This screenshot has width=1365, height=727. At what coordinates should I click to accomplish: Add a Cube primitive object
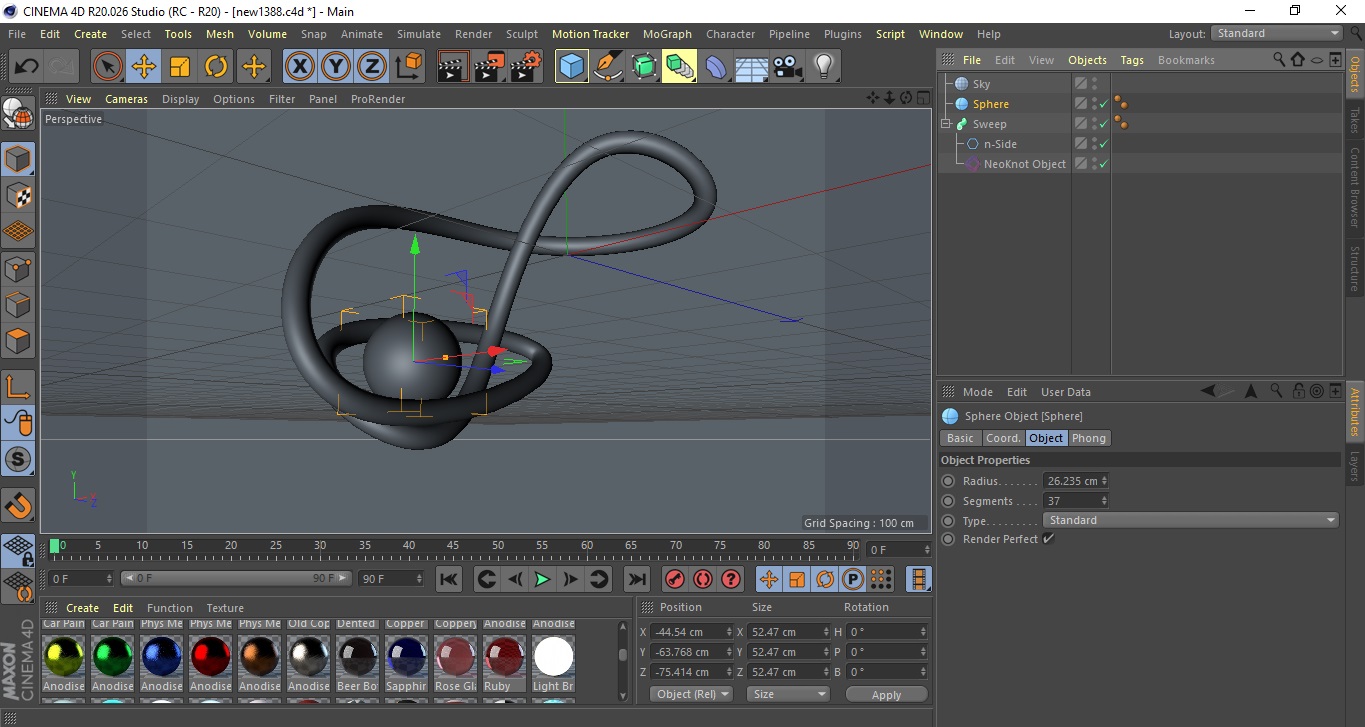coord(571,67)
